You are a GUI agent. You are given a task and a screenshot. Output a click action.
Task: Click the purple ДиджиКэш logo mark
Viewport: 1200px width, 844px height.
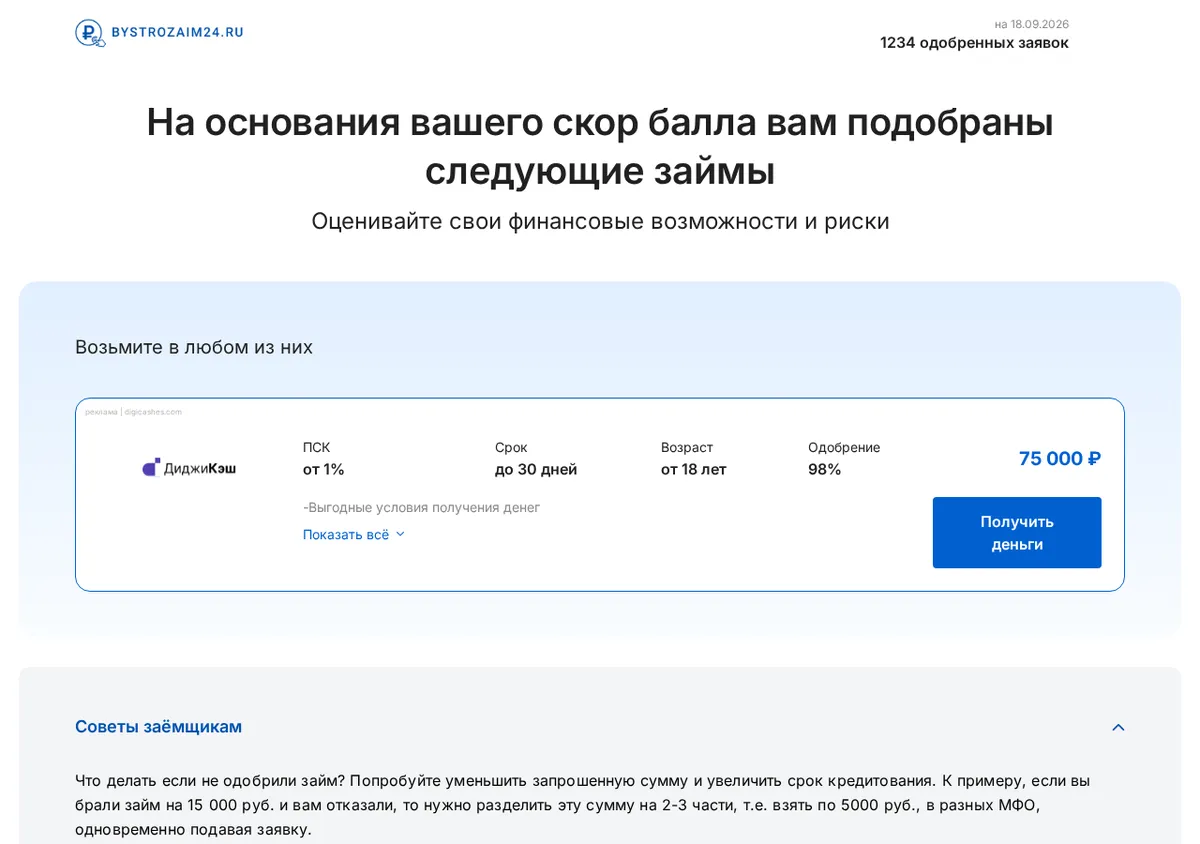click(151, 467)
